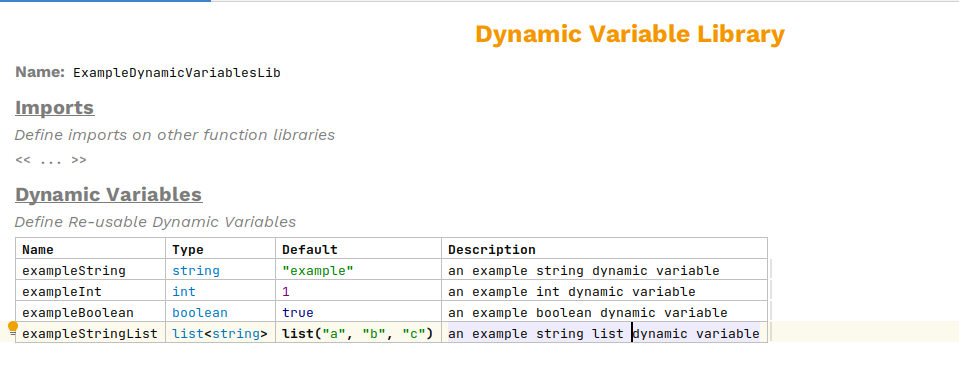Image resolution: width=959 pixels, height=366 pixels.
Task: Click the intention lightbulb icon beside exampleStringList
Action: [13, 328]
